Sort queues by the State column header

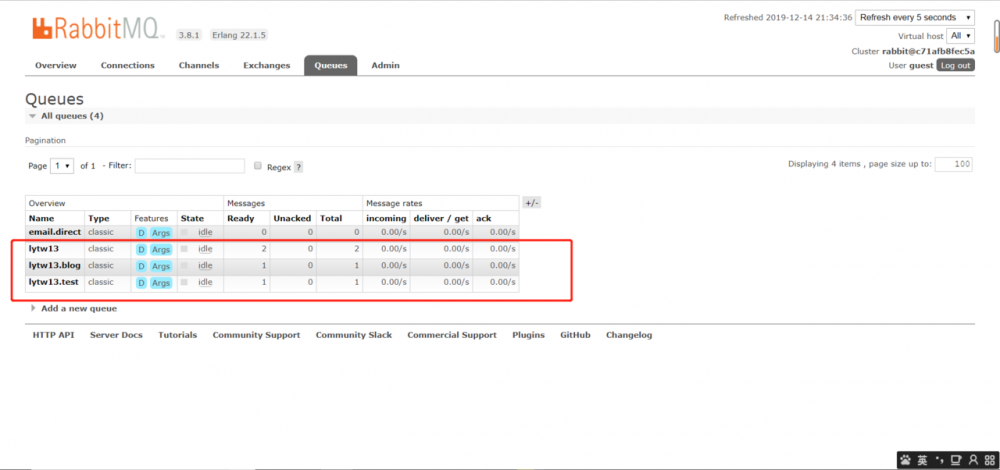[x=192, y=218]
